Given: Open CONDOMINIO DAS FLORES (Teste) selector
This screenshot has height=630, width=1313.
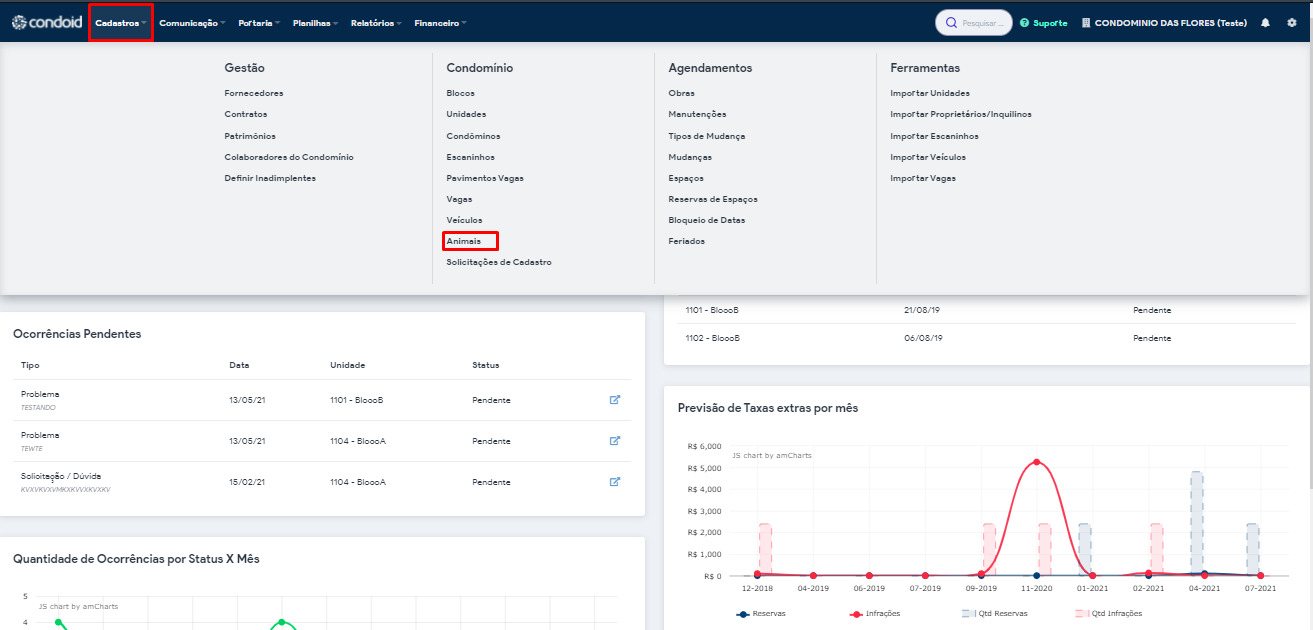Looking at the screenshot, I should click(1165, 22).
